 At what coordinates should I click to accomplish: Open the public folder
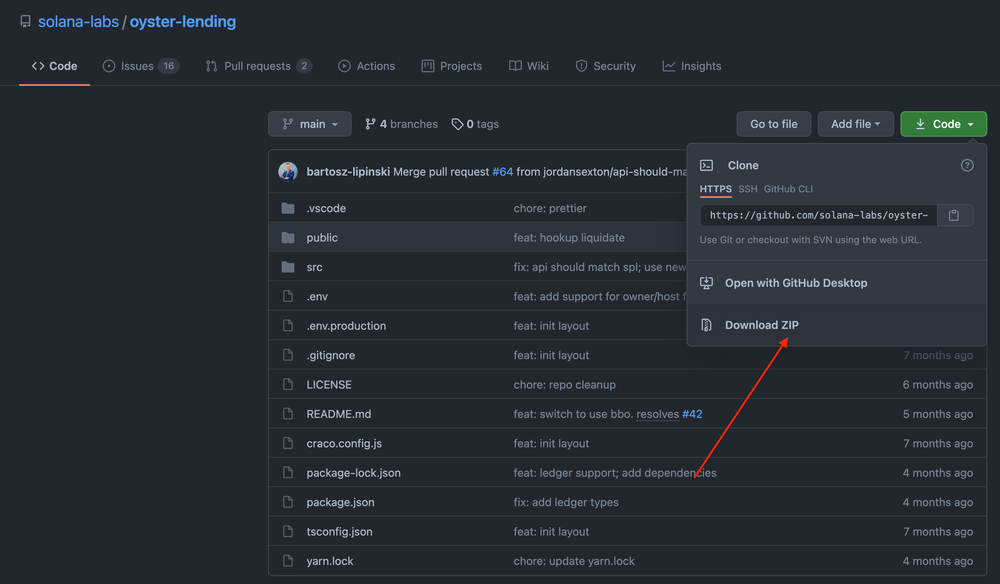tap(322, 237)
